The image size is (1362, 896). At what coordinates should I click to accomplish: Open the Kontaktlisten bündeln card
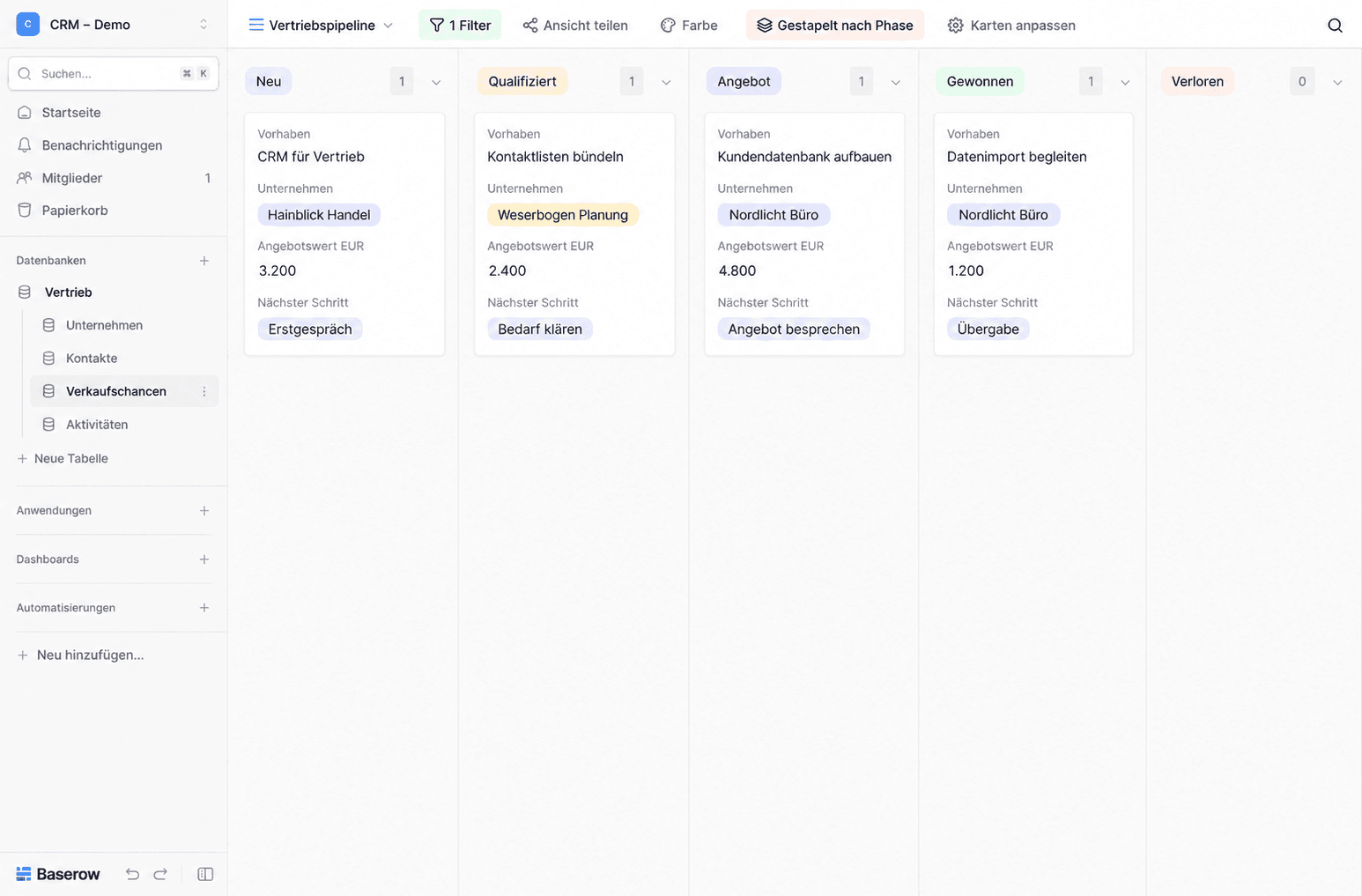coord(574,234)
